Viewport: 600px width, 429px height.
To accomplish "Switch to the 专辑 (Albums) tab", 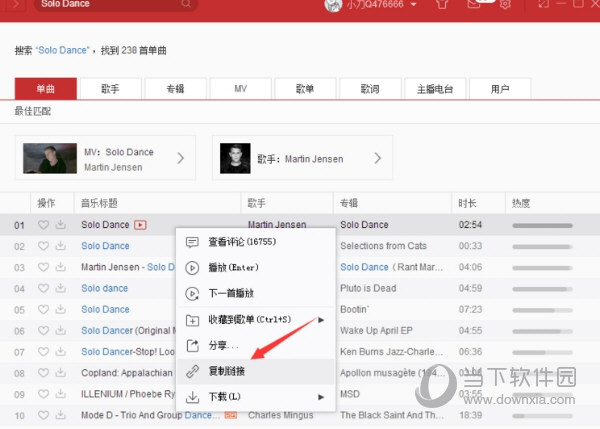I will [176, 89].
